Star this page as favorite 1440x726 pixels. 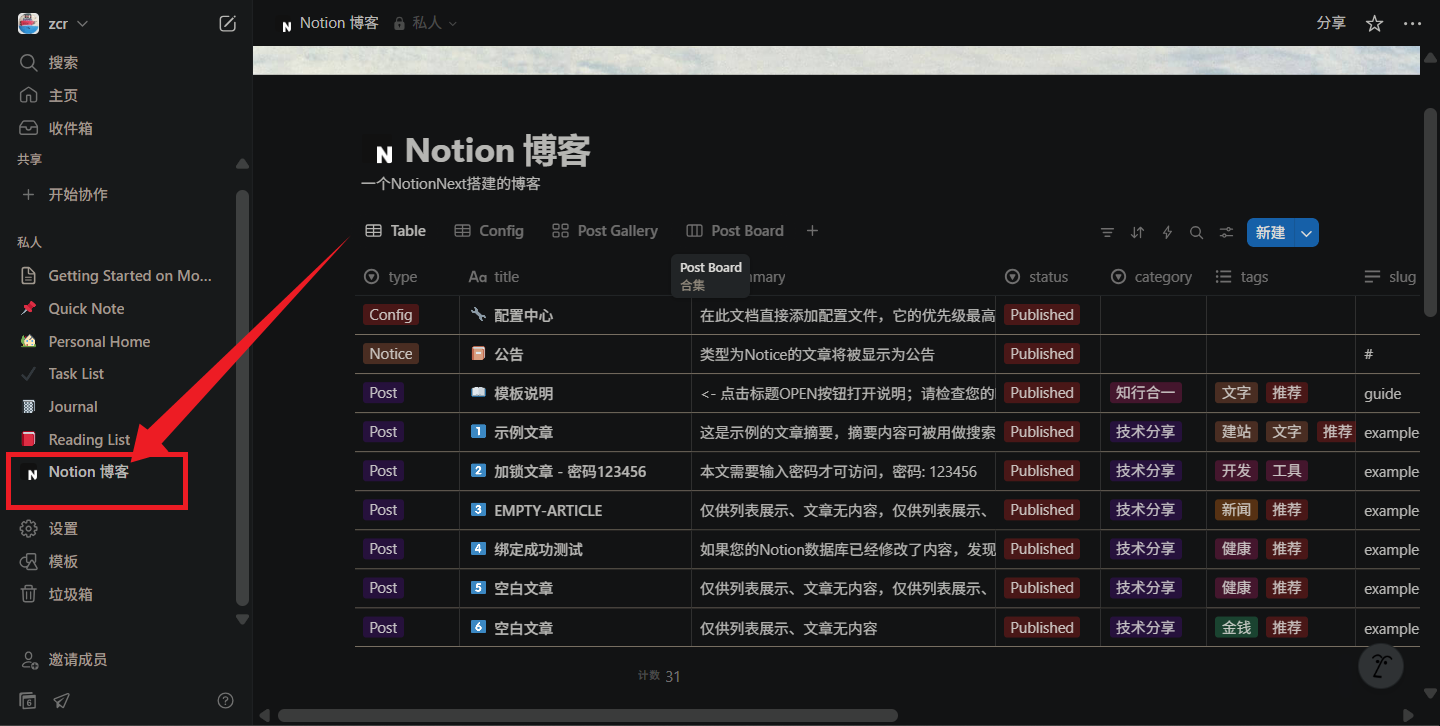[x=1374, y=23]
